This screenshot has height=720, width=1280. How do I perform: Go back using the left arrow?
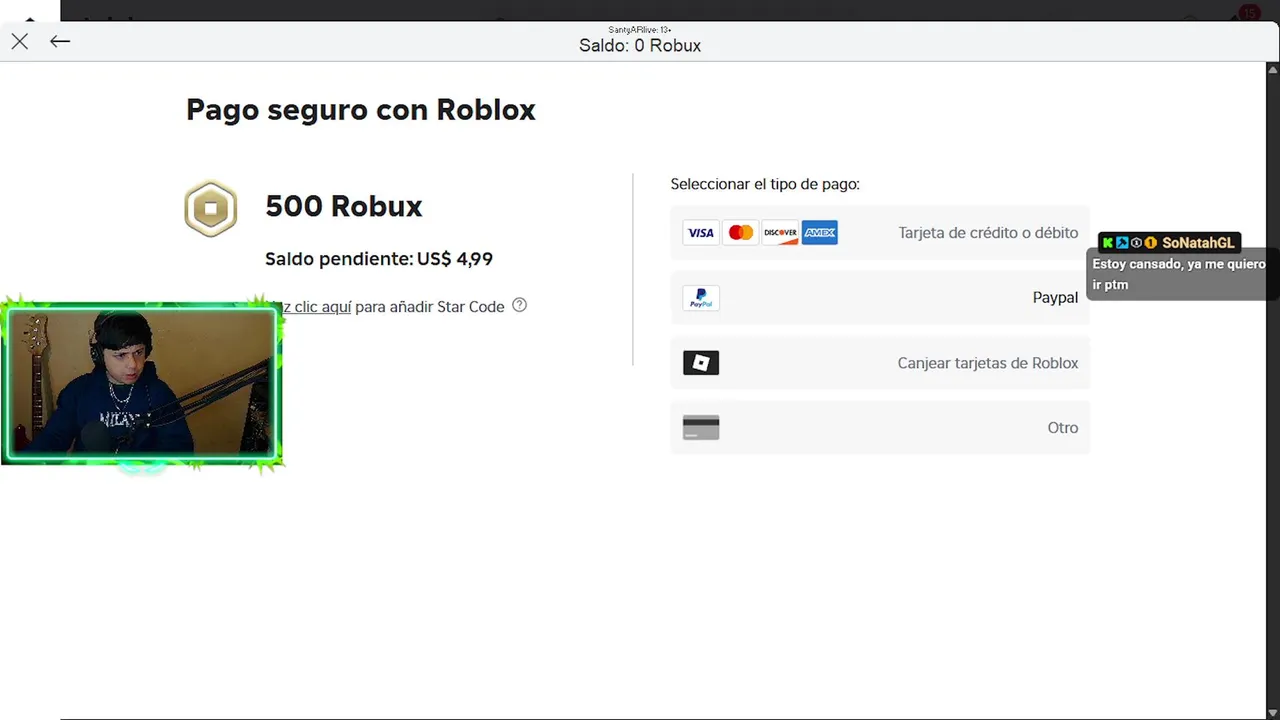pyautogui.click(x=60, y=41)
